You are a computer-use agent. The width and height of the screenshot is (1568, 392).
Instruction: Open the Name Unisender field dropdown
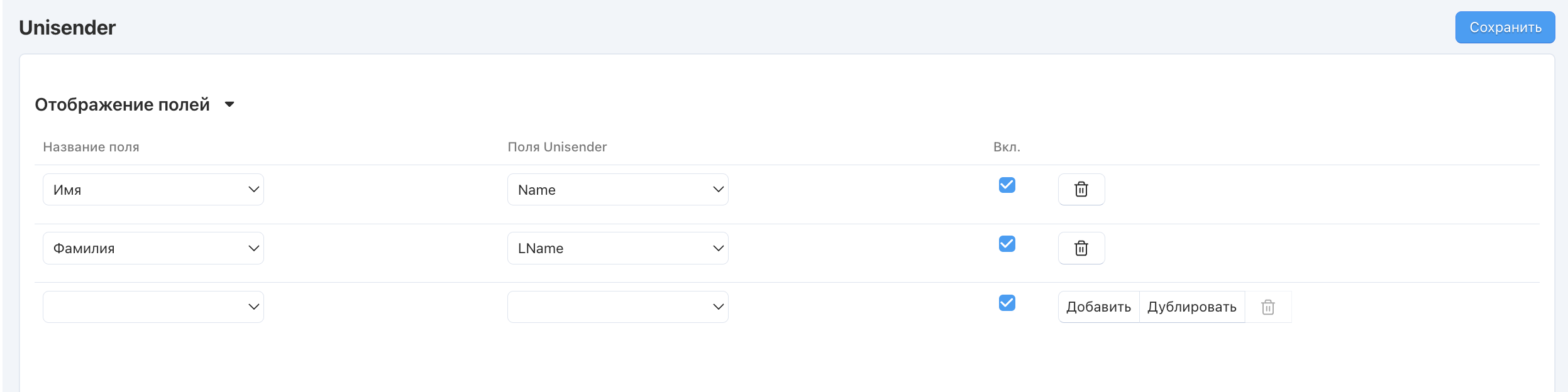point(617,190)
